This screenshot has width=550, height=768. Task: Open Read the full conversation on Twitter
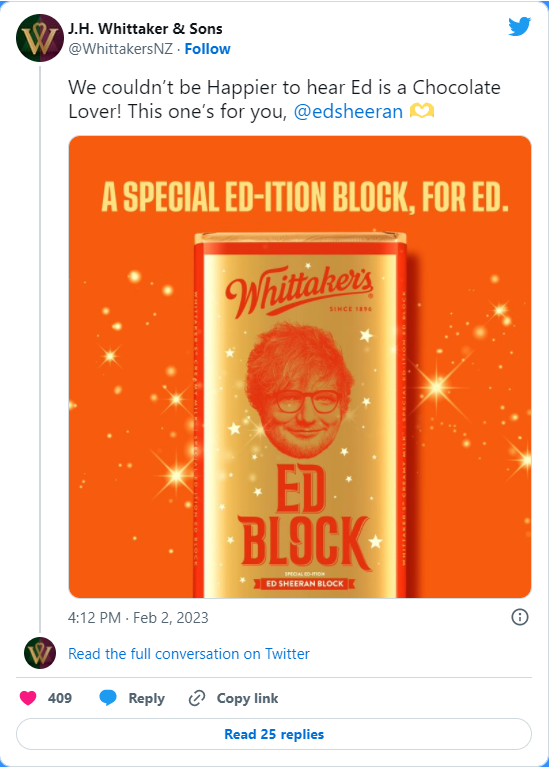coord(189,654)
